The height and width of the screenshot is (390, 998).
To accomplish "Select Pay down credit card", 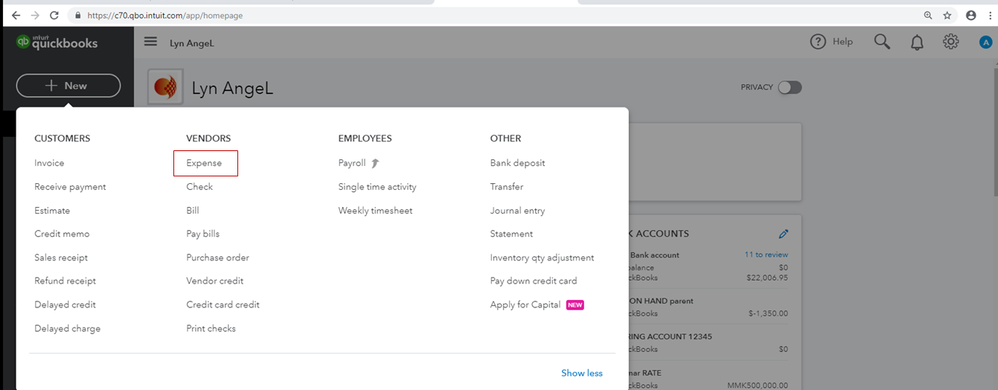I will click(x=533, y=281).
